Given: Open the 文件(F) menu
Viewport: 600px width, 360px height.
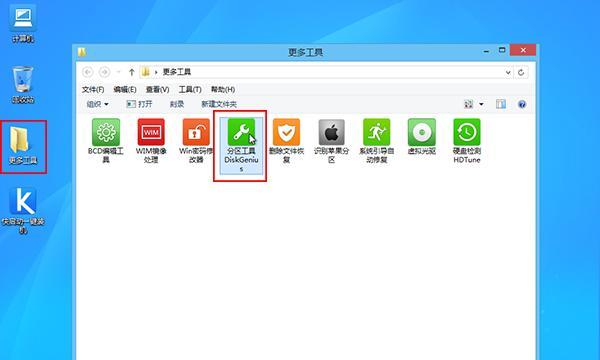Looking at the screenshot, I should pos(93,90).
